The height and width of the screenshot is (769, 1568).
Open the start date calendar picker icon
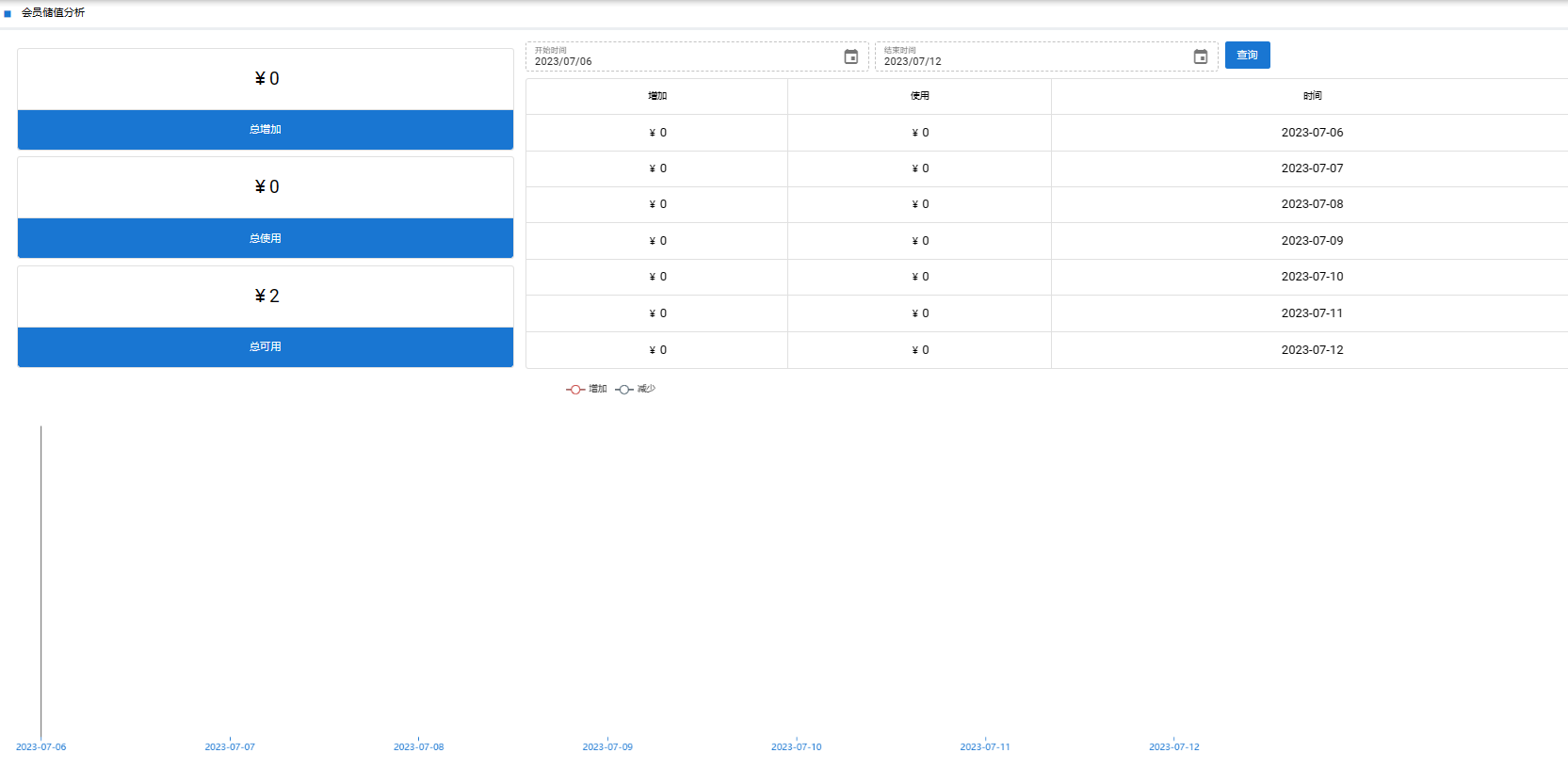(850, 56)
